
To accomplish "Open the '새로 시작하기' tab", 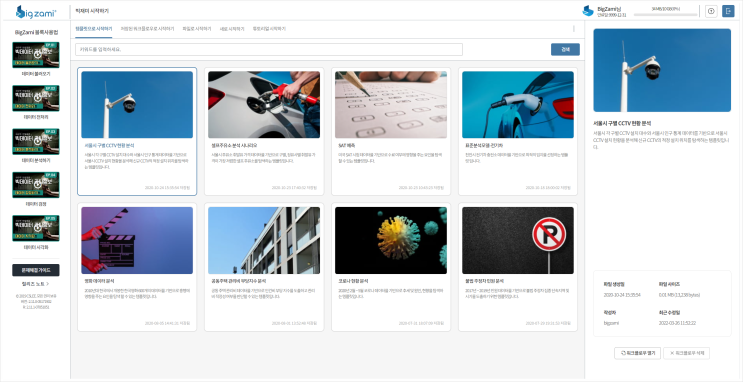I will (232, 29).
